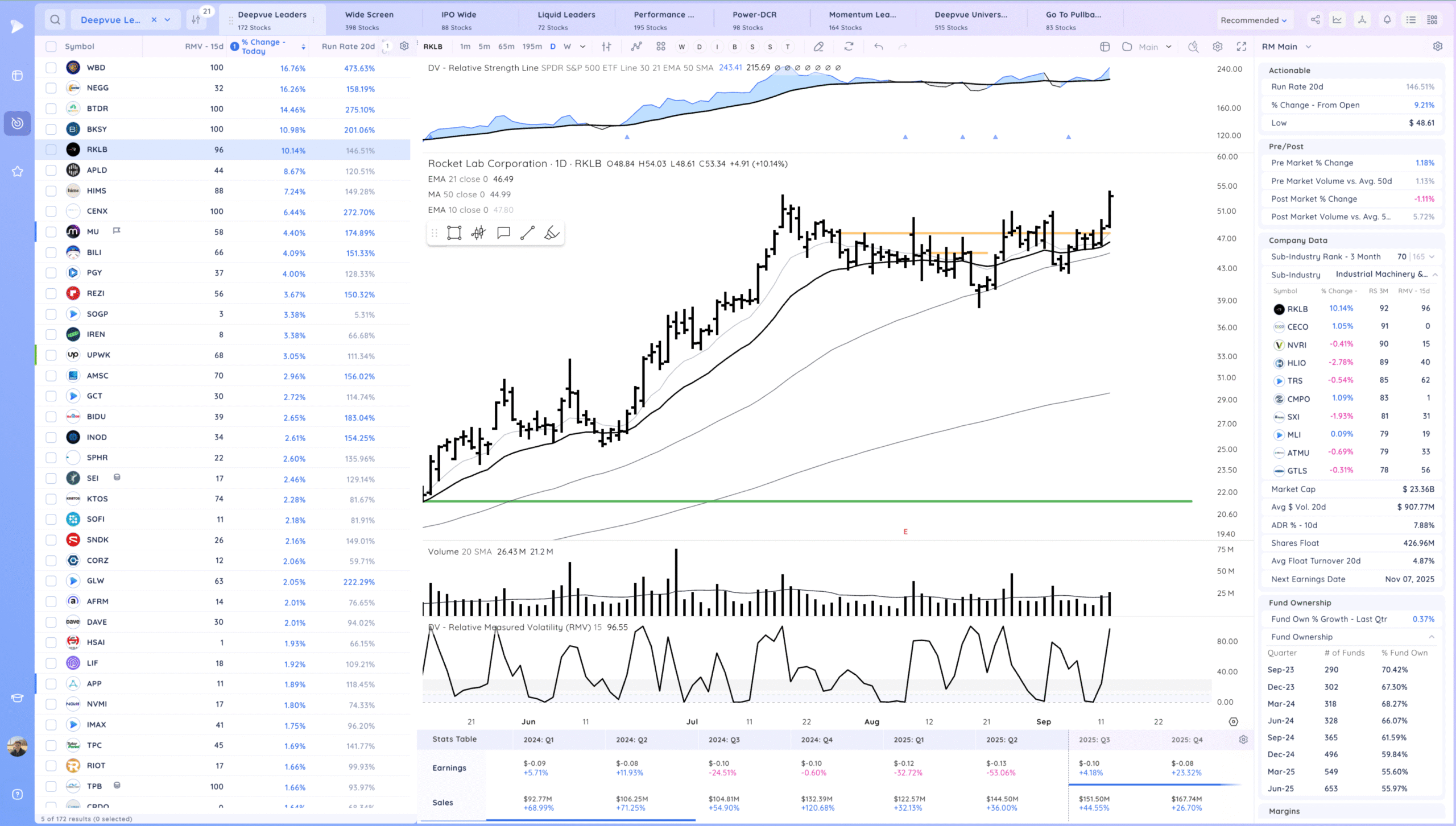1456x826 pixels.
Task: Open the RM Main panel dropdown
Action: click(x=1308, y=47)
